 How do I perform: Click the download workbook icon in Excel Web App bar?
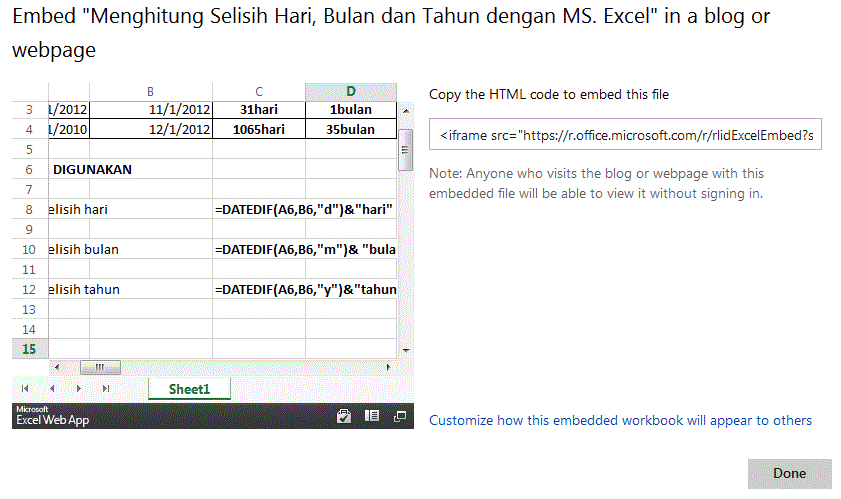[344, 416]
